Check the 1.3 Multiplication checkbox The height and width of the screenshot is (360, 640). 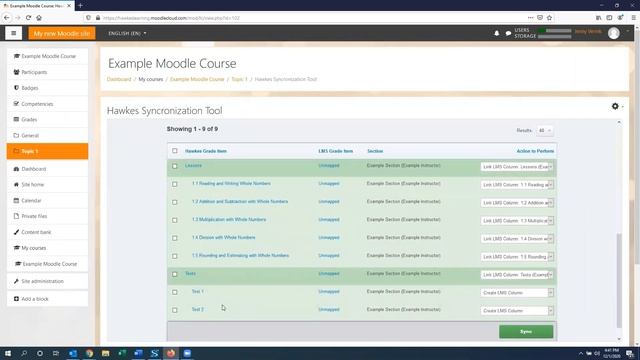[175, 220]
